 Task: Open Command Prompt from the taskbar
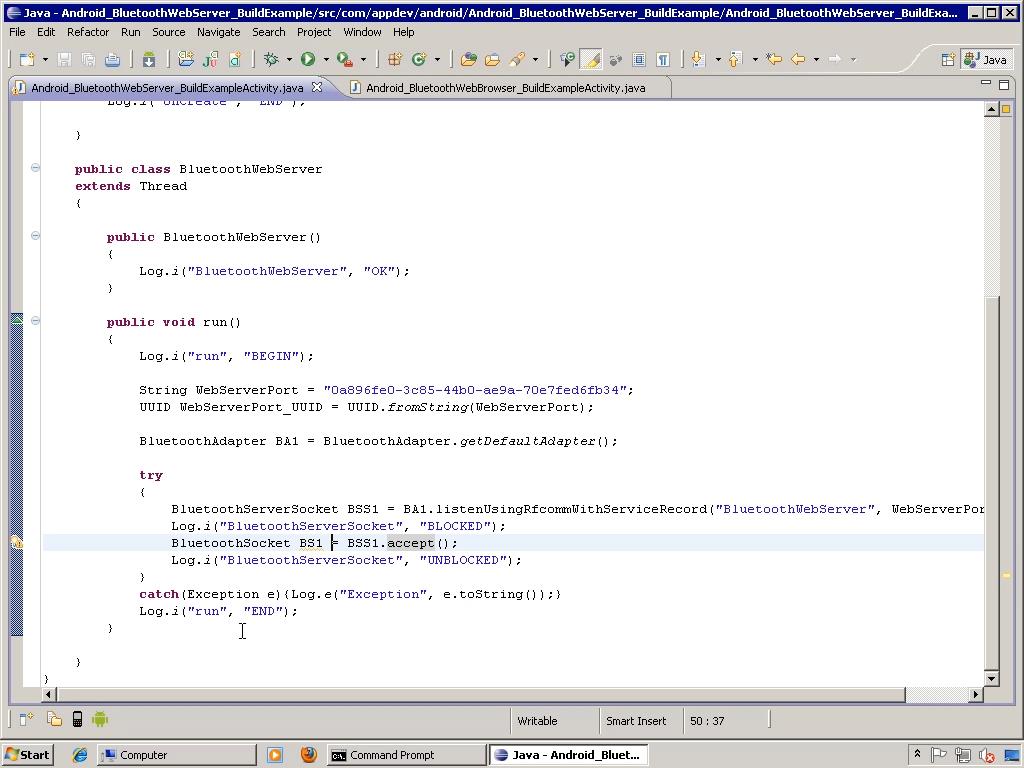(406, 755)
